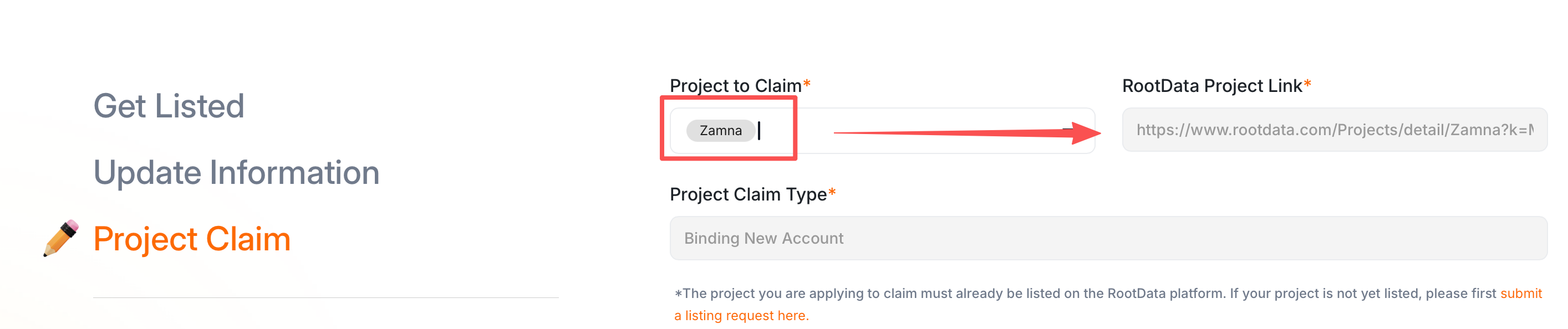Click the RootData Project Link URL field
This screenshot has height=329, width=1568.
point(1333,130)
